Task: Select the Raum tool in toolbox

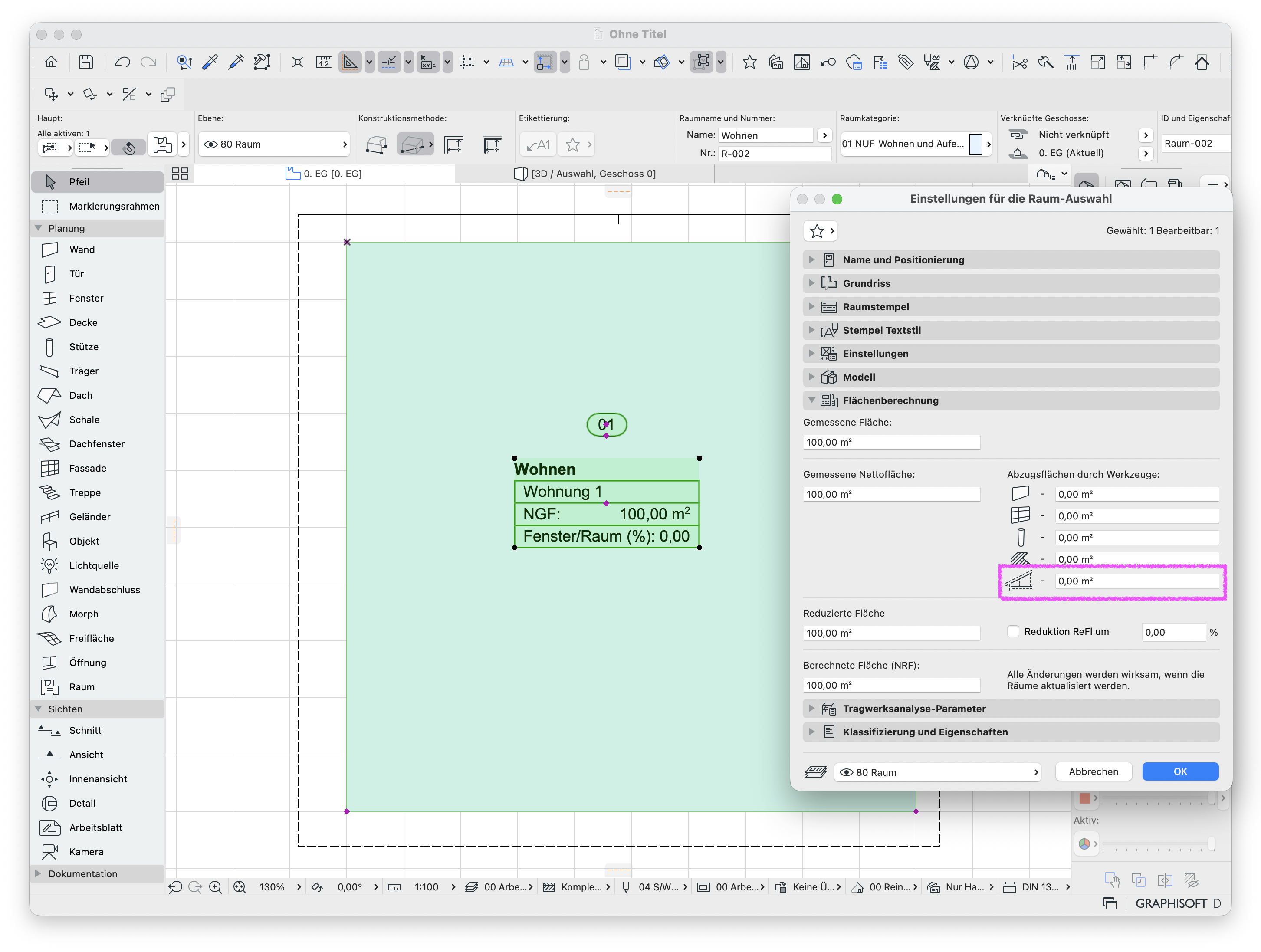Action: click(97, 687)
